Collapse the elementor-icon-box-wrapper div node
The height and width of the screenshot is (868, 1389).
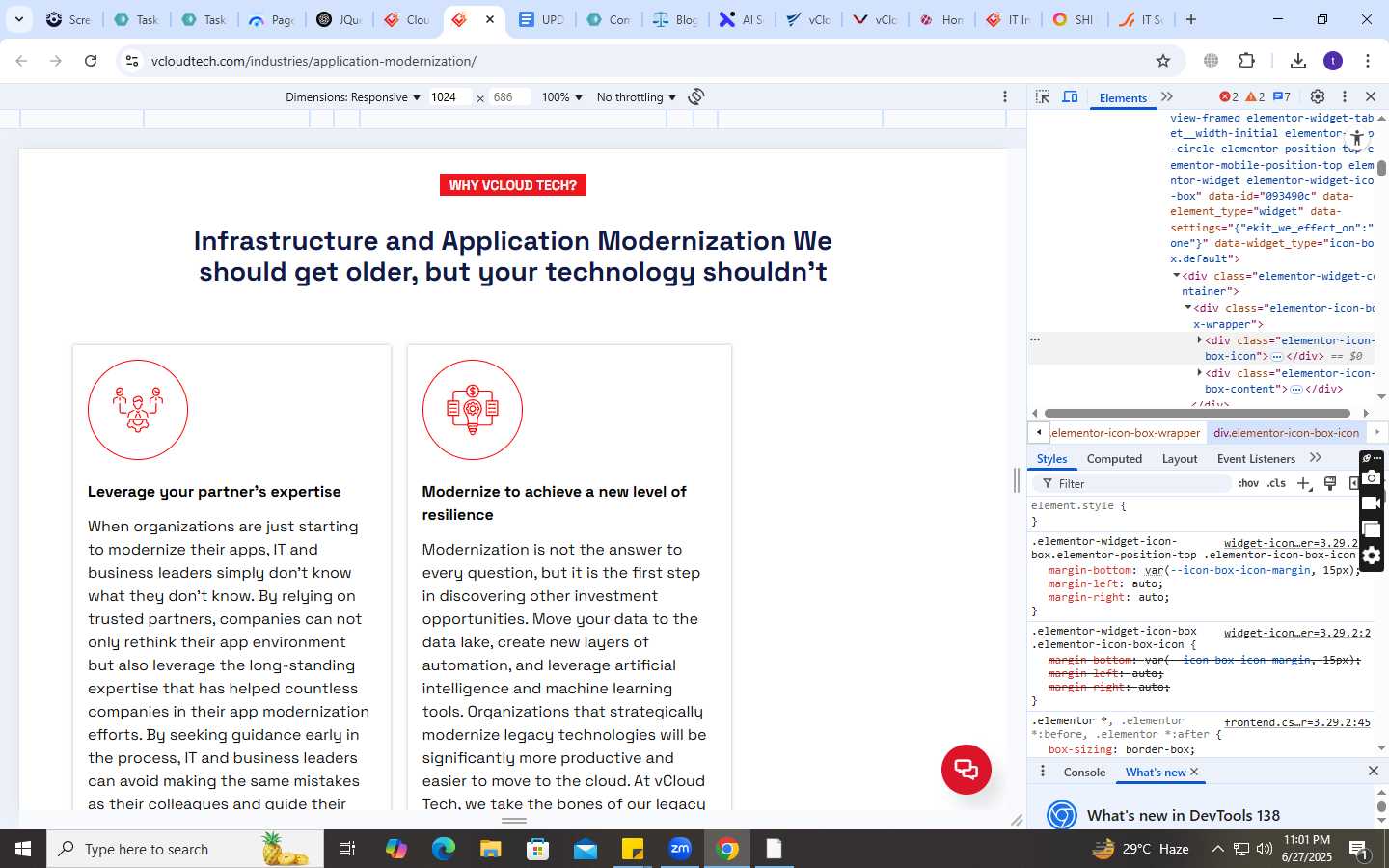[1187, 308]
